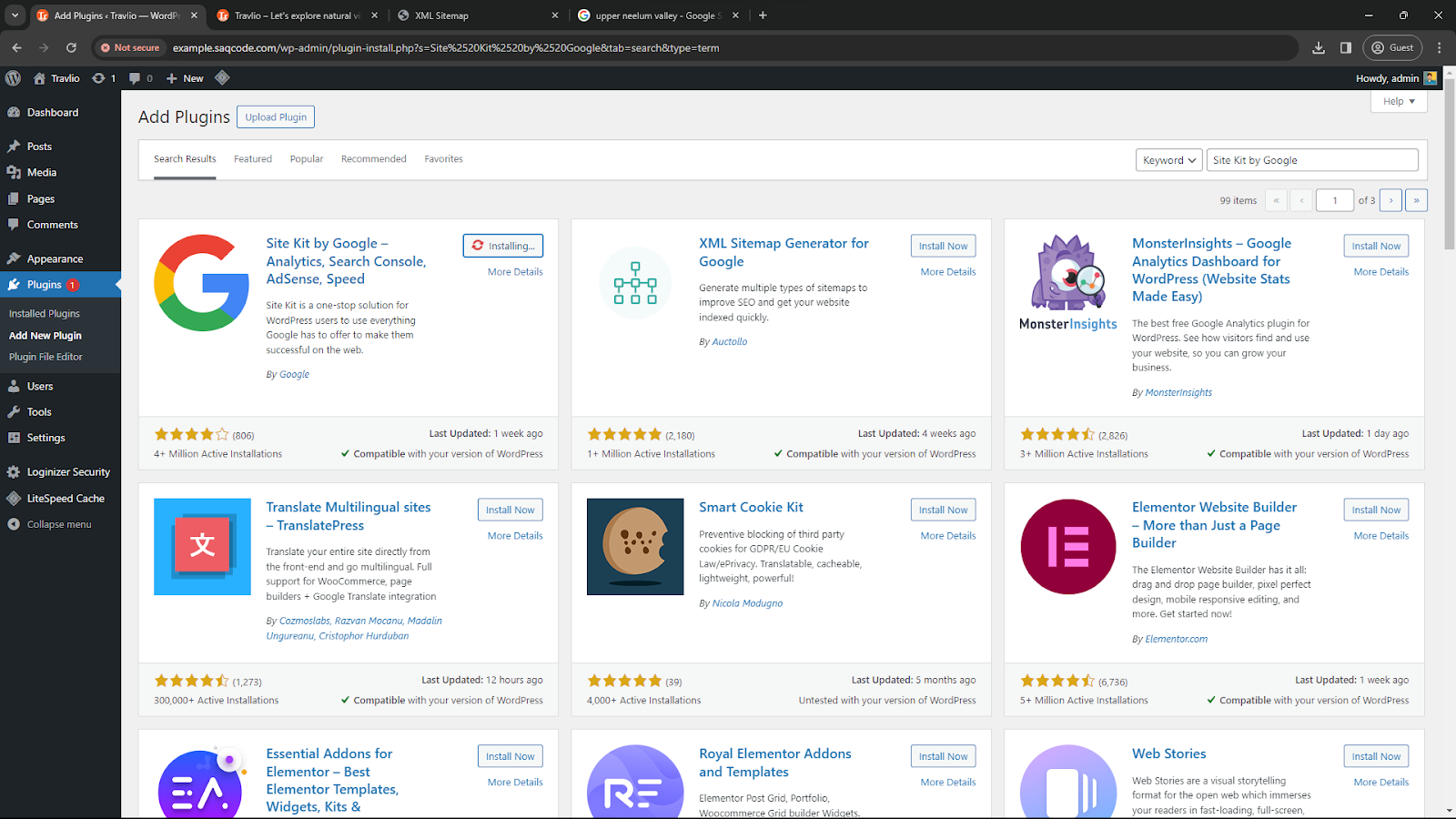This screenshot has height=819, width=1456.
Task: Switch to the Popular tab
Action: click(x=307, y=159)
